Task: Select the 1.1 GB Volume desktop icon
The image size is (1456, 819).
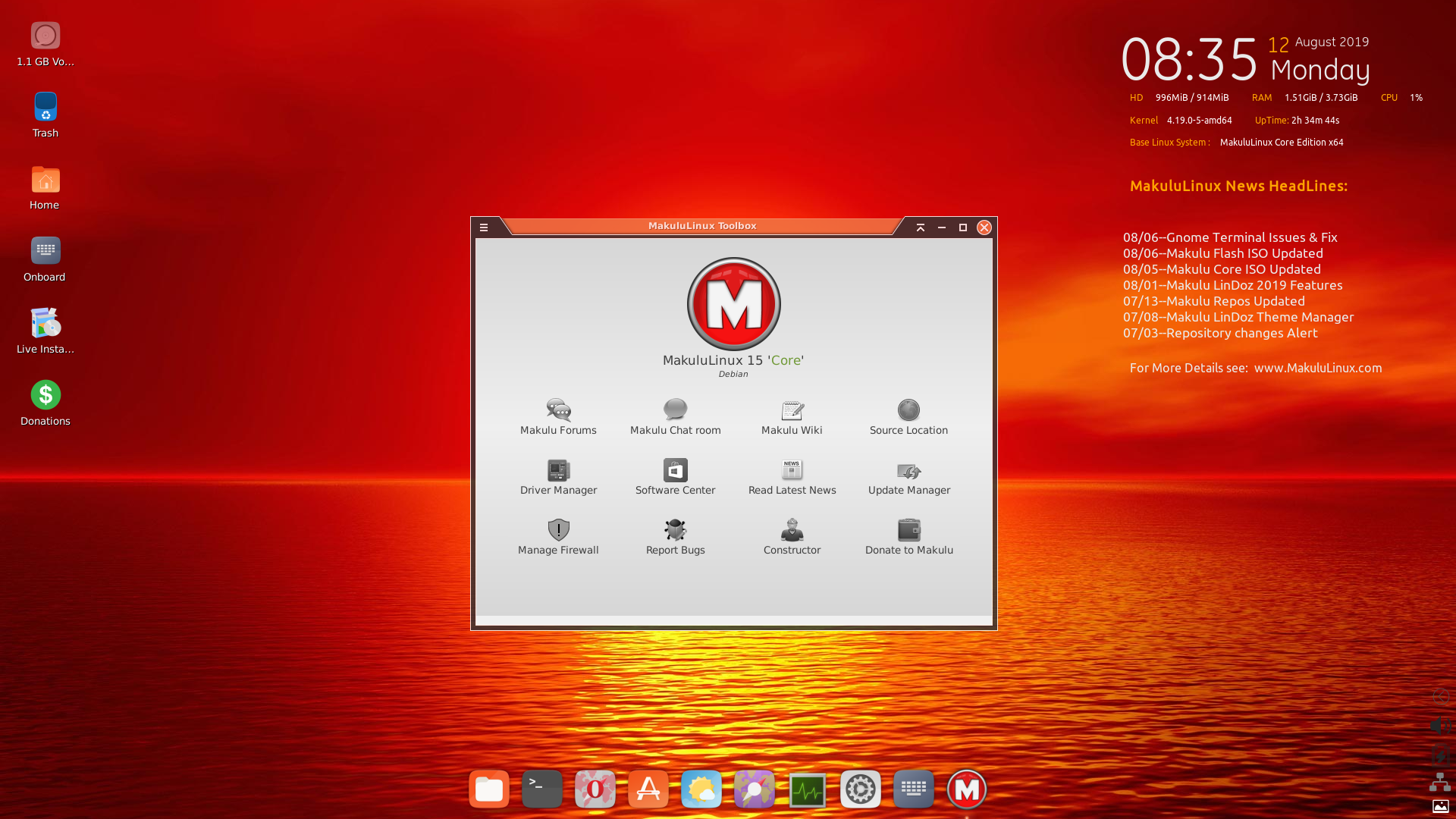Action: point(45,45)
